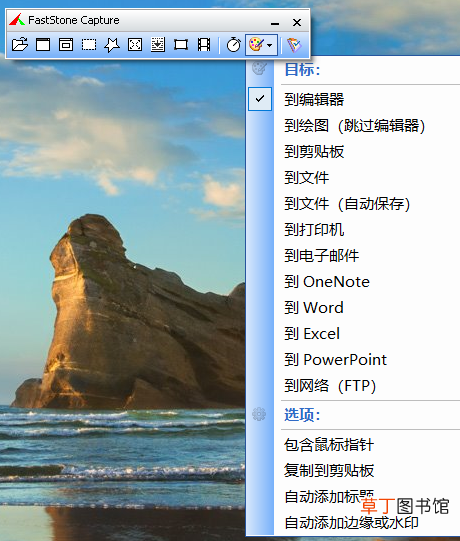This screenshot has width=460, height=541.
Task: Select Capture Window/Object tool
Action: tap(66, 45)
